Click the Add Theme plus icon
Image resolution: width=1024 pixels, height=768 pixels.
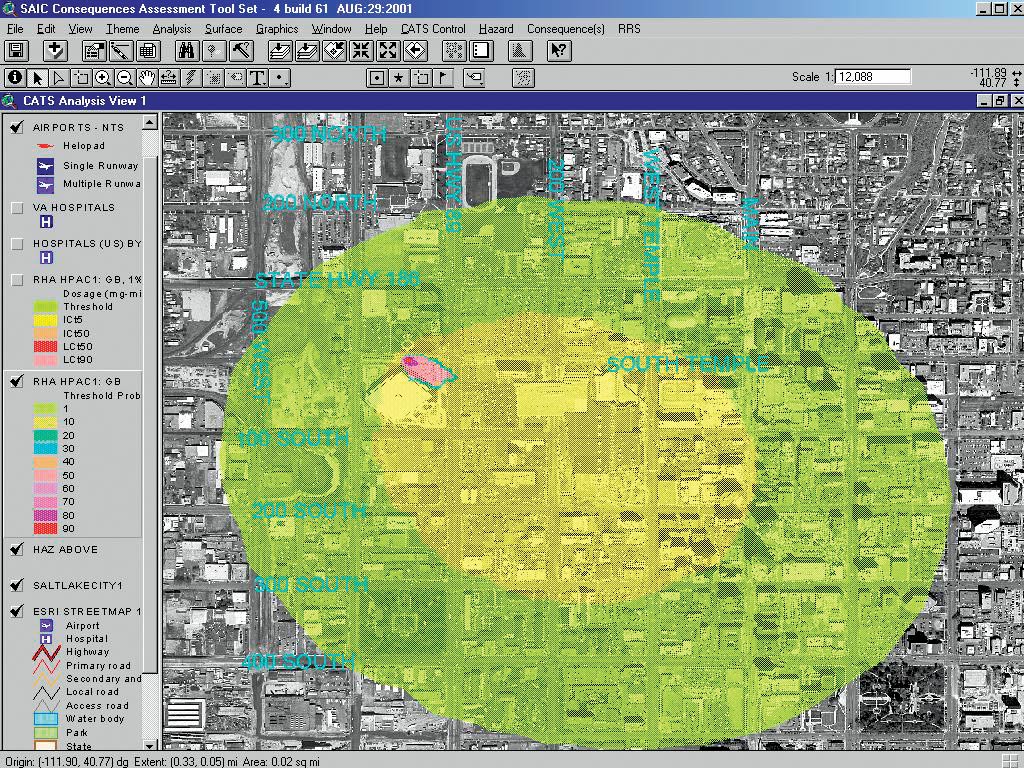click(x=56, y=51)
